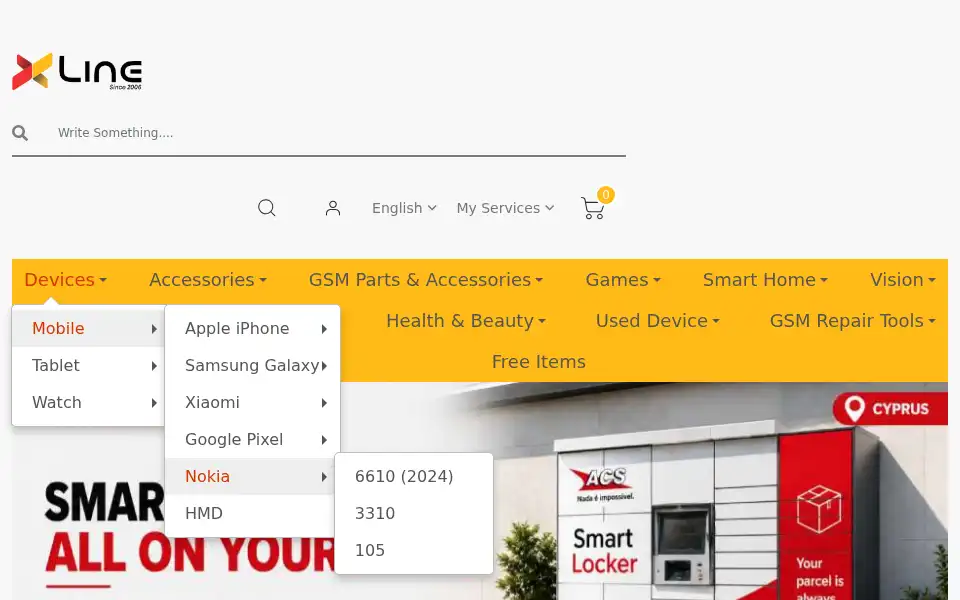Go to Free Items
The image size is (960, 600).
539,362
